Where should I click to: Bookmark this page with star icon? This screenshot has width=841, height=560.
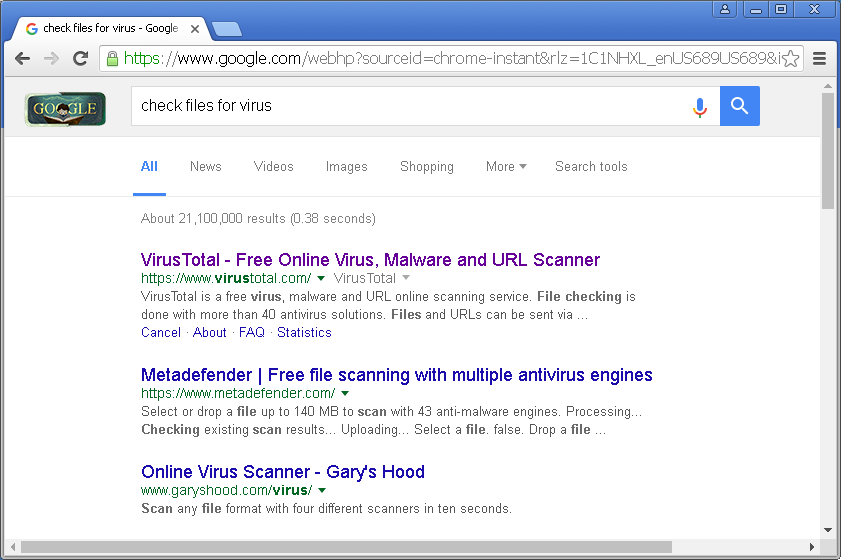[x=791, y=58]
